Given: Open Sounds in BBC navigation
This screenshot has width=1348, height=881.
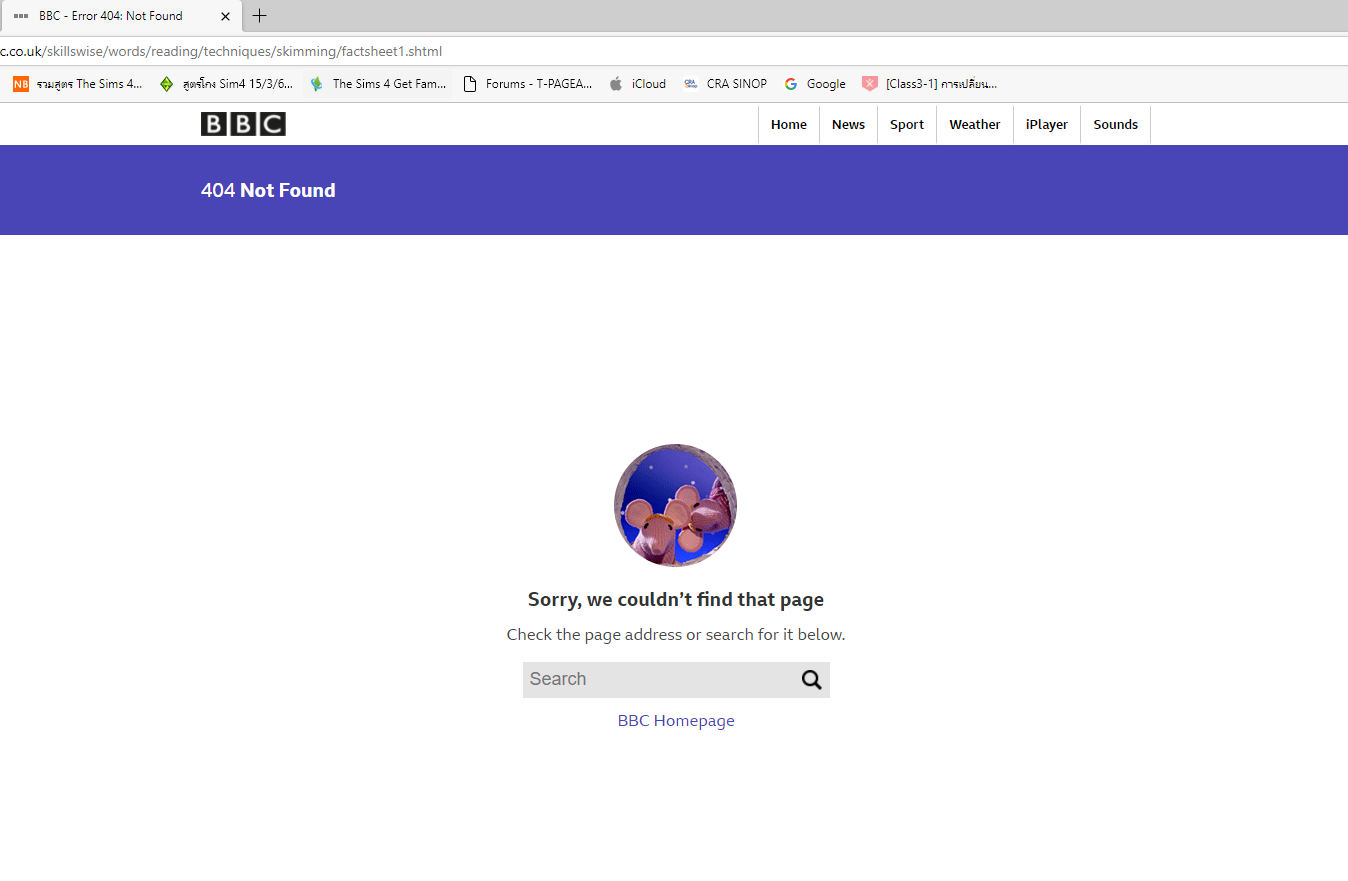Looking at the screenshot, I should pyautogui.click(x=1115, y=125).
